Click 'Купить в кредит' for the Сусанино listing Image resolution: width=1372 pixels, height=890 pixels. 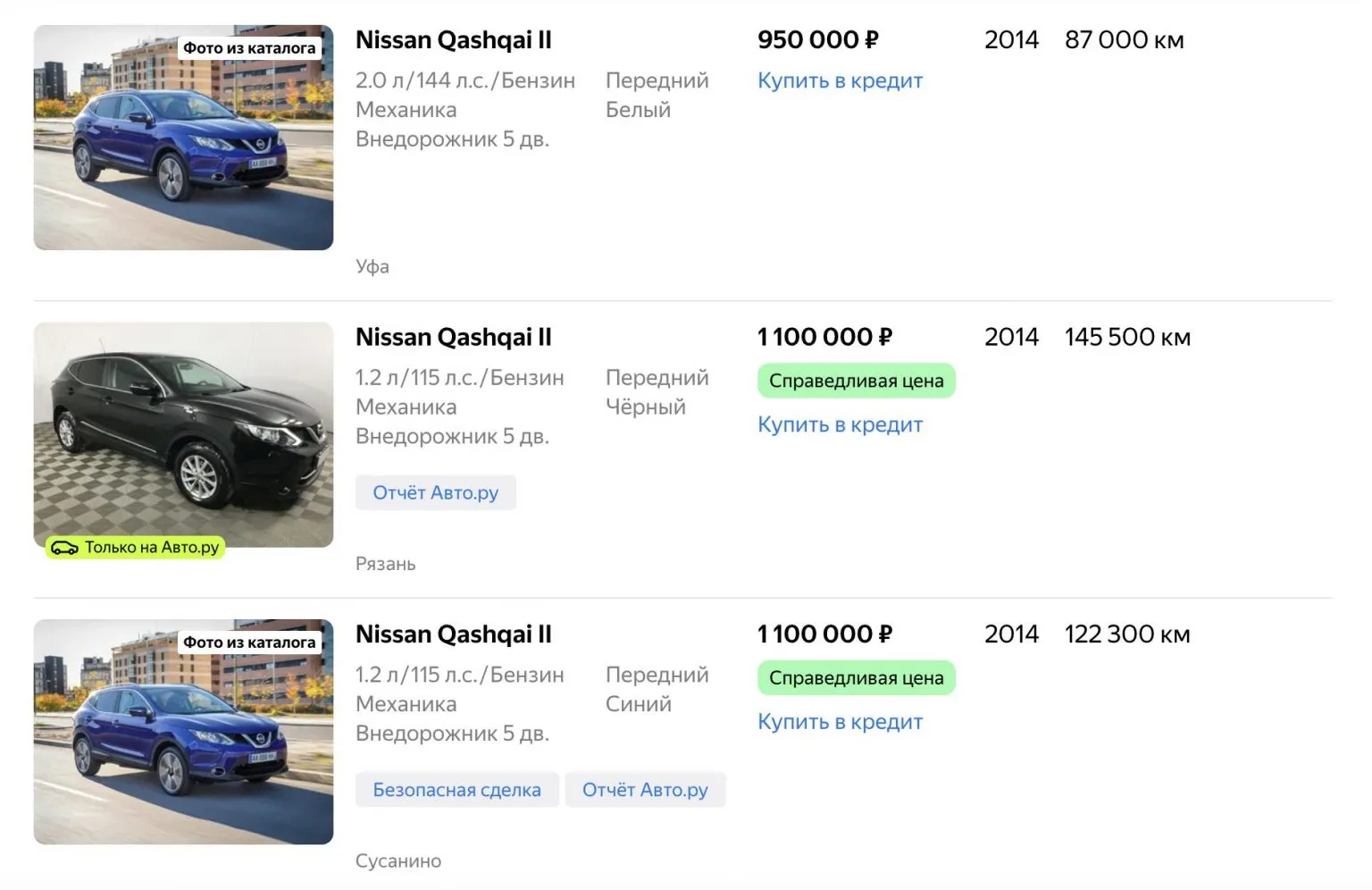point(840,722)
